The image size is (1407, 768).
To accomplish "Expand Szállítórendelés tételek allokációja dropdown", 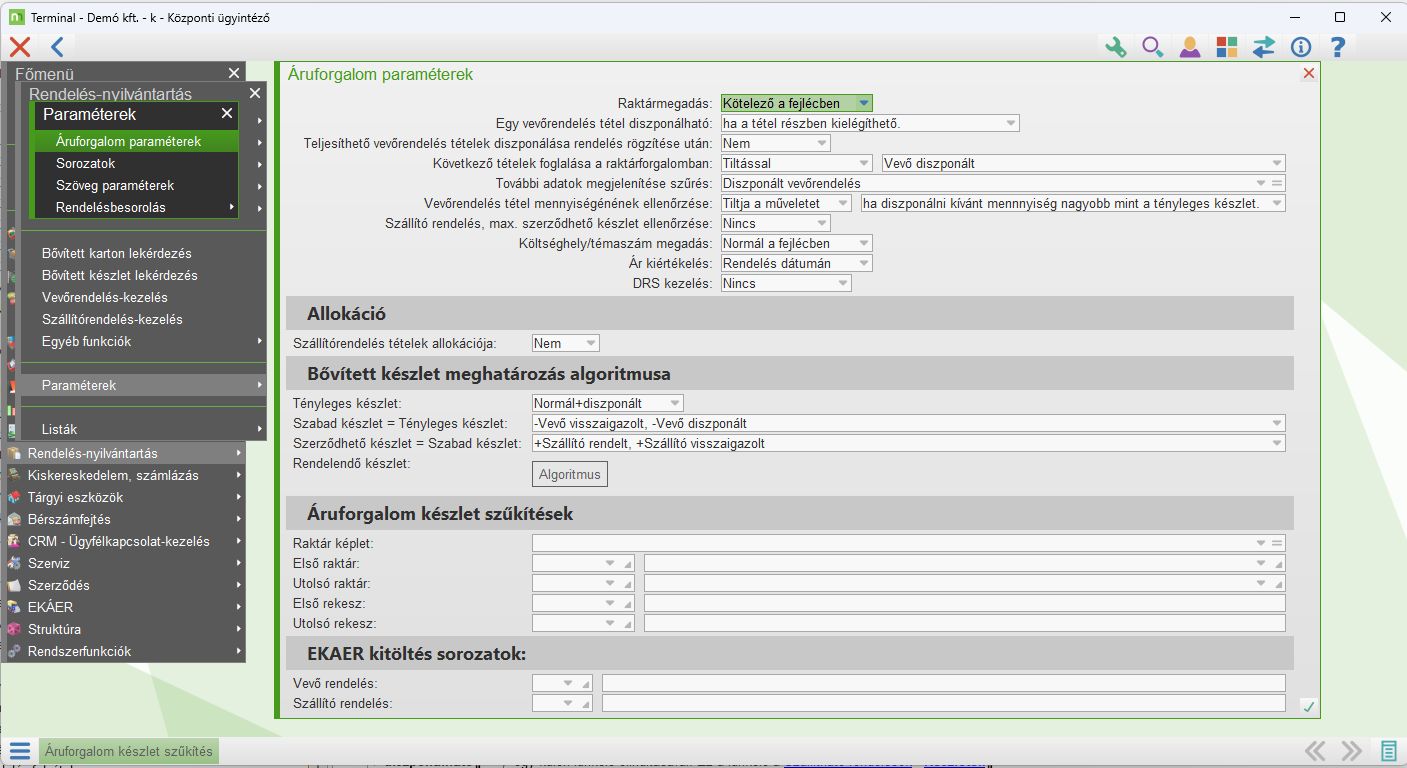I will (591, 343).
